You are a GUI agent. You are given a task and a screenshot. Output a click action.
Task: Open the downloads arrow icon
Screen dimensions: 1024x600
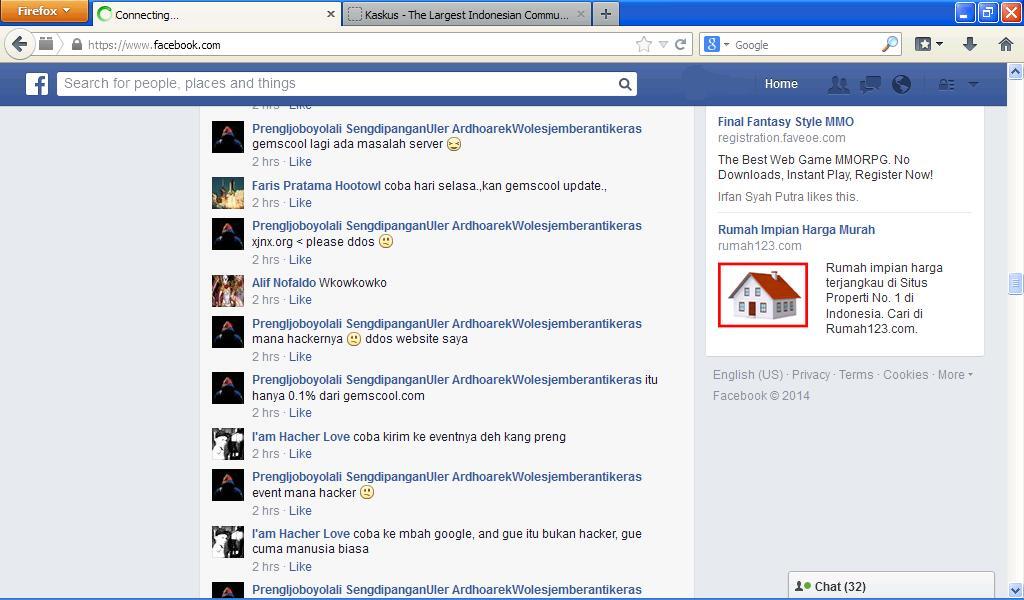pos(970,44)
